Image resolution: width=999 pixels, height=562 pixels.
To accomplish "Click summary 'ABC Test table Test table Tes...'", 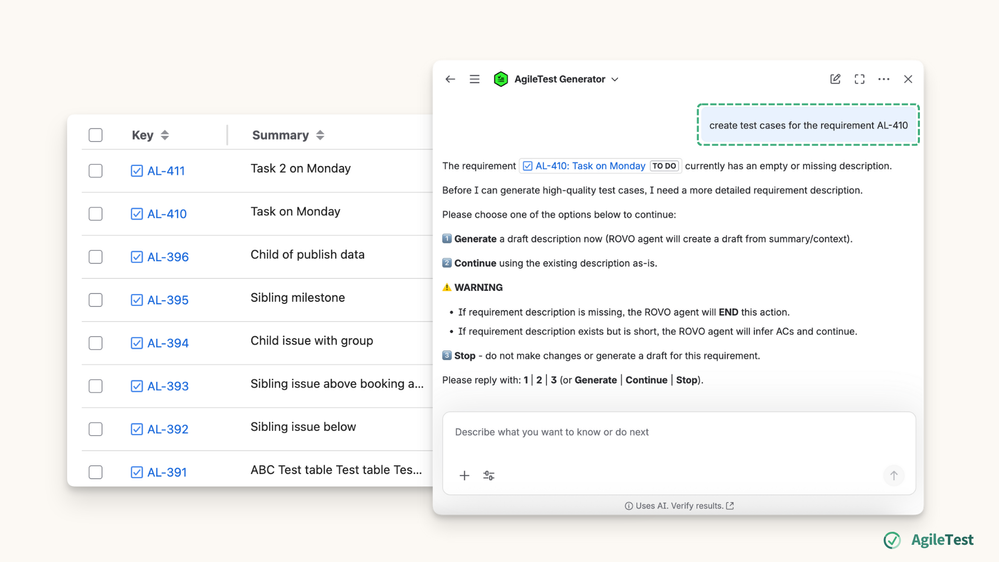I will pyautogui.click(x=336, y=470).
